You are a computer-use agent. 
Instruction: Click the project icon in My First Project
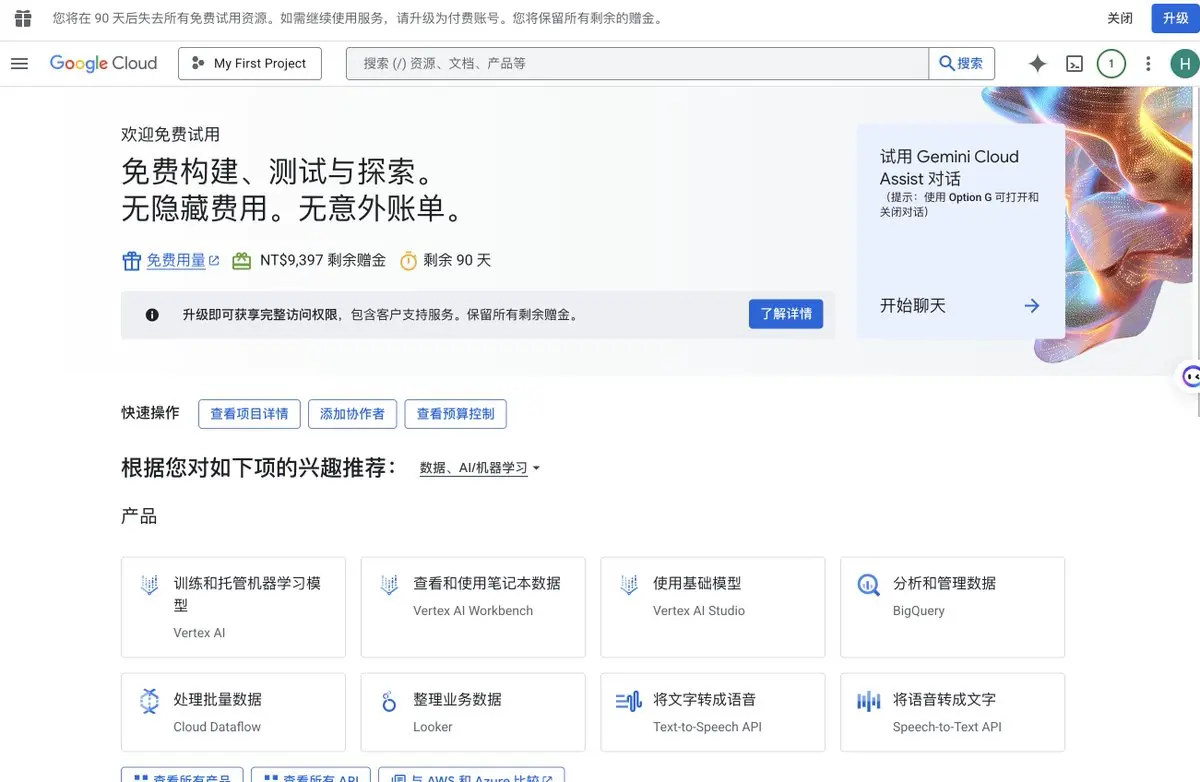[x=198, y=63]
